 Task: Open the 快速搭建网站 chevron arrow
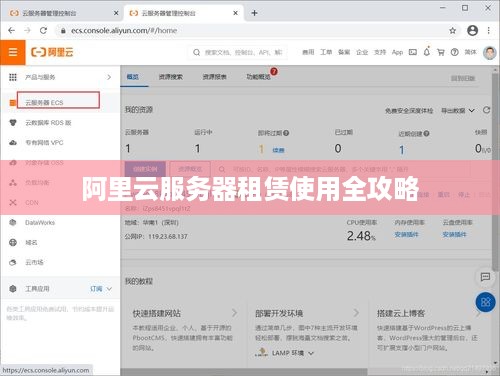point(234,313)
